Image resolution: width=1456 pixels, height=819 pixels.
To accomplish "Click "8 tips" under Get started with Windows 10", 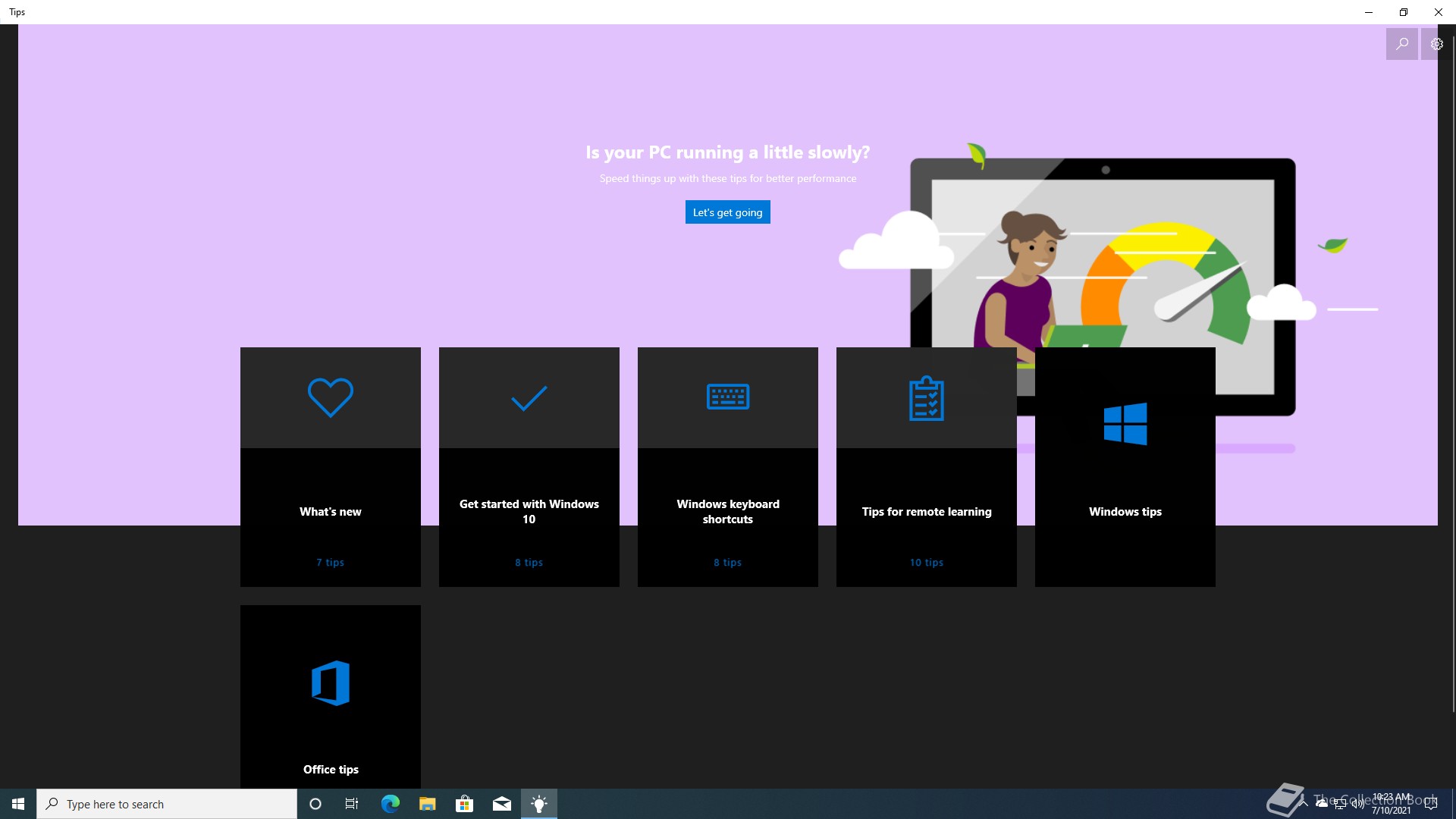I will click(x=529, y=563).
